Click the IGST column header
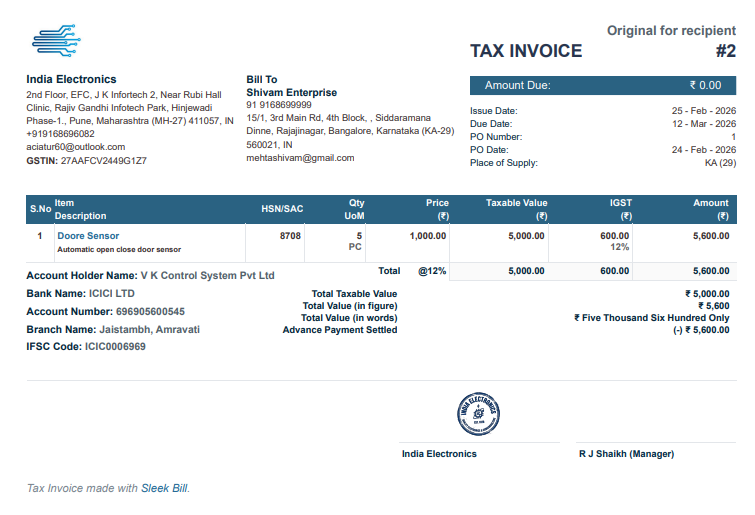The width and height of the screenshot is (755, 515). point(621,209)
